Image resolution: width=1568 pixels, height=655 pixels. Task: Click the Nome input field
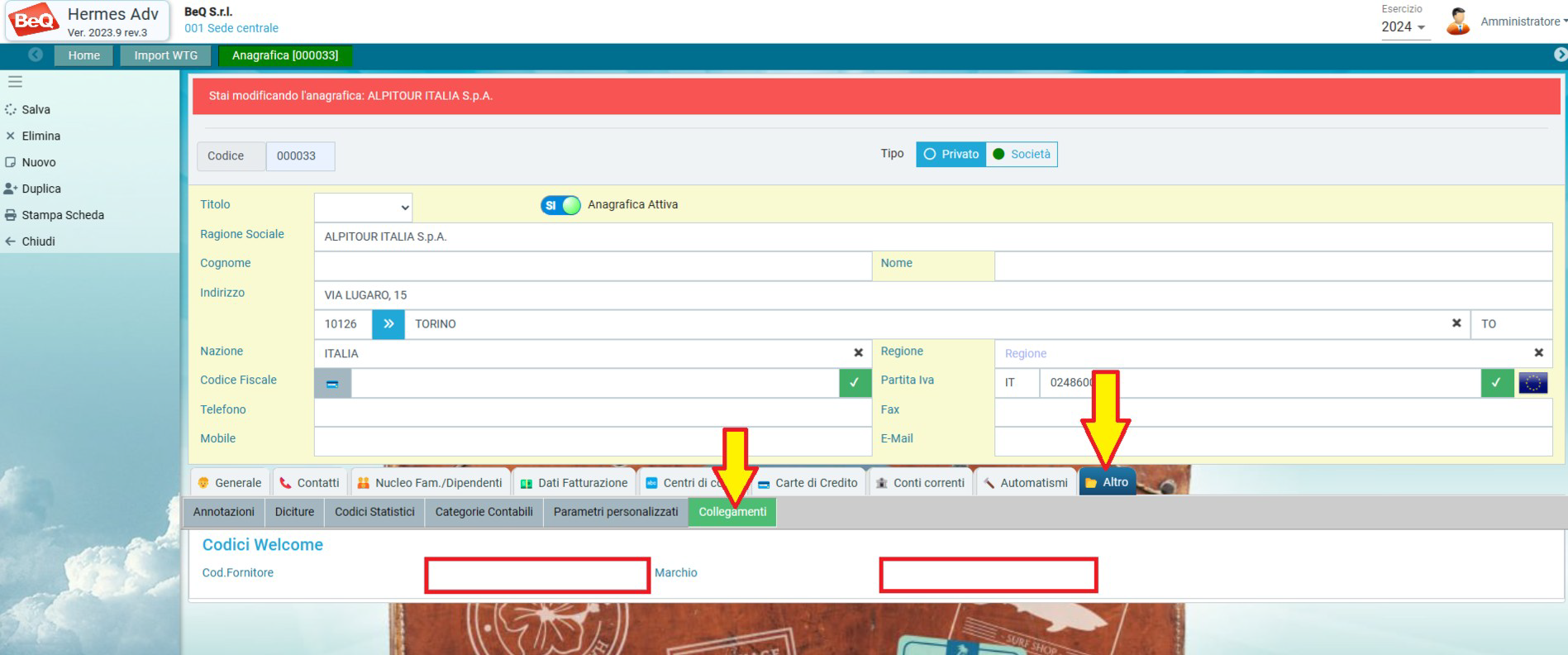point(1273,266)
